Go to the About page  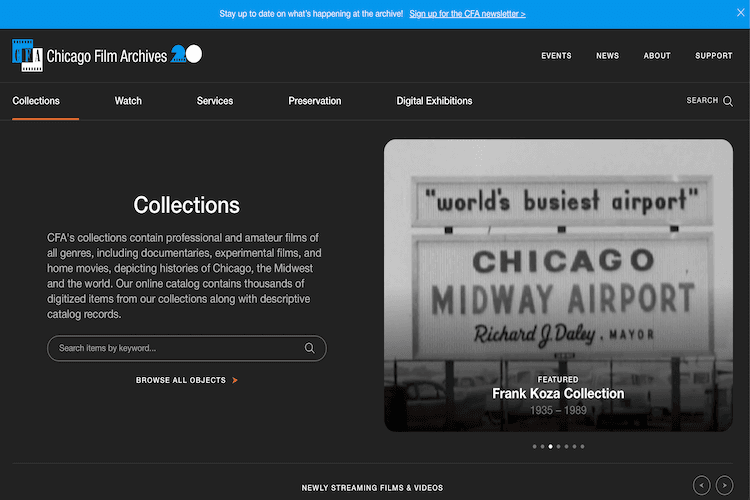tap(657, 56)
